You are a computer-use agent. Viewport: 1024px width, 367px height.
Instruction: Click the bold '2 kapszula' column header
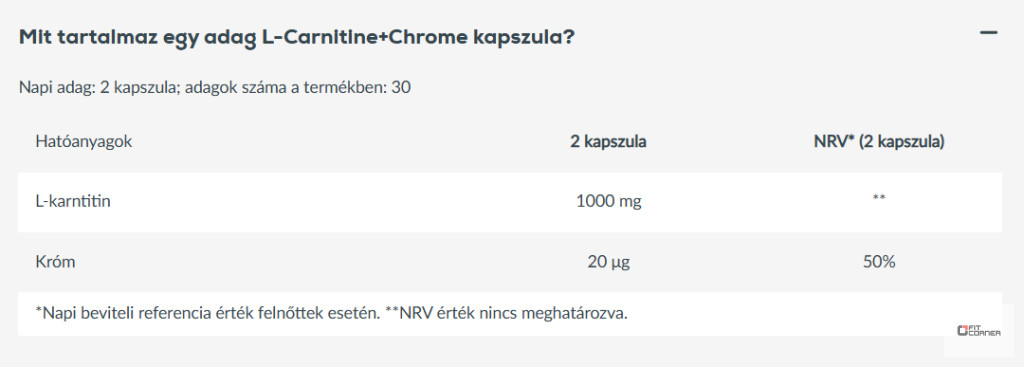pos(609,142)
